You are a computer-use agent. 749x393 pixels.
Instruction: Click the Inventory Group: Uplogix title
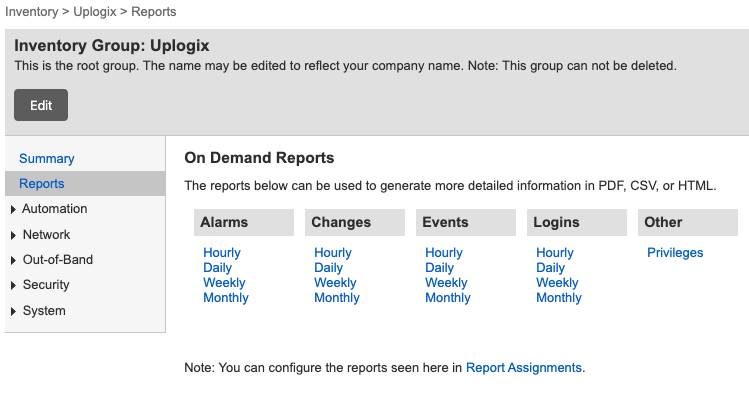[x=112, y=45]
